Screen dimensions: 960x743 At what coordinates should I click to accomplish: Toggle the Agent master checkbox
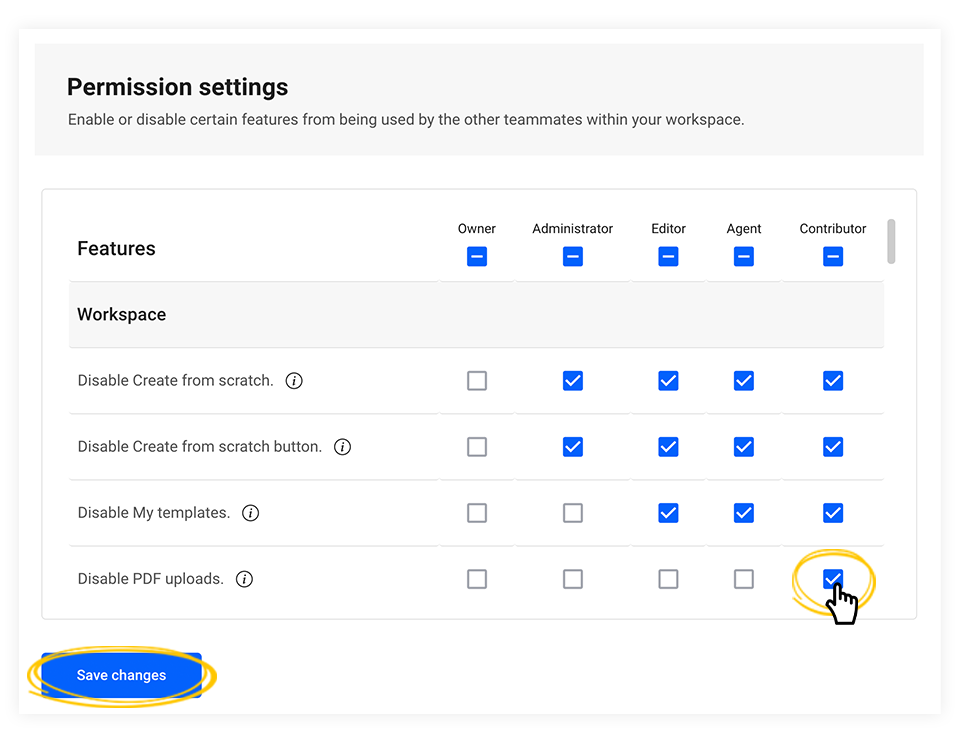(743, 256)
